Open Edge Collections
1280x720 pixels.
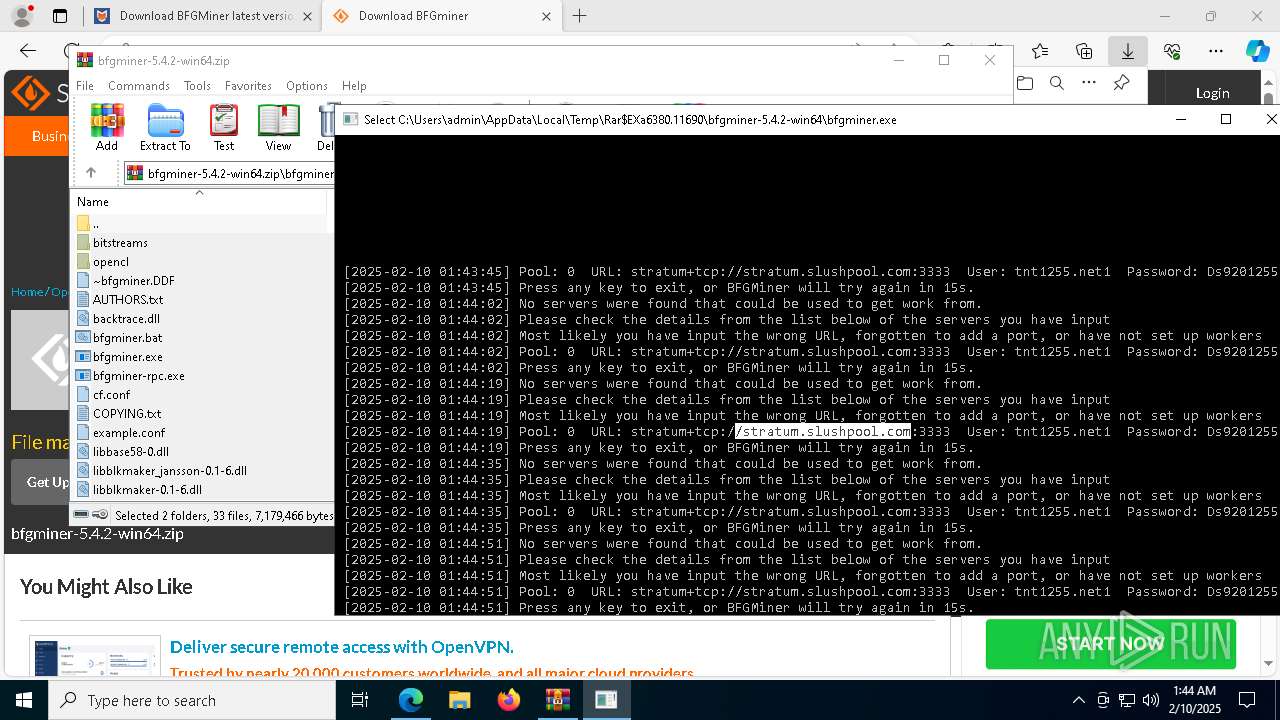coord(1084,51)
